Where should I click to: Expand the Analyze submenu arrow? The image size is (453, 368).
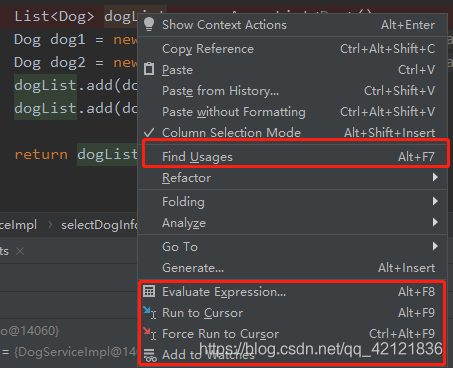(435, 222)
